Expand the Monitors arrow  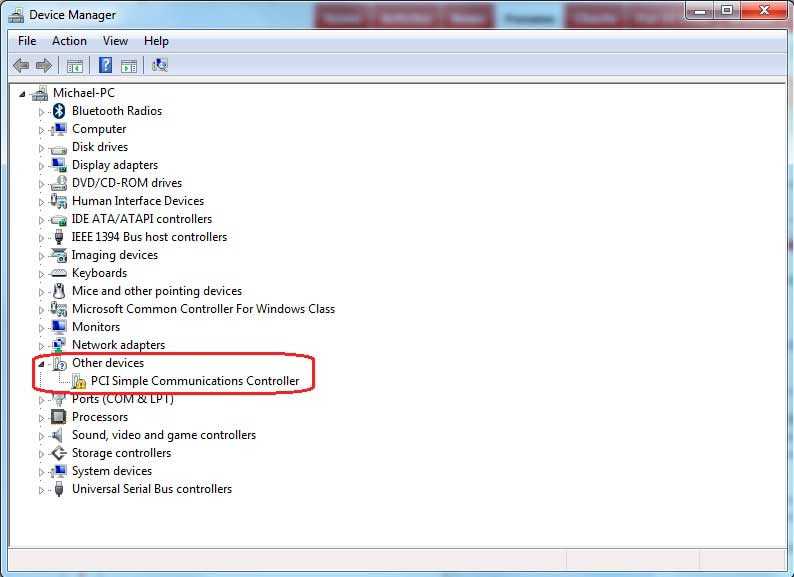pos(41,328)
